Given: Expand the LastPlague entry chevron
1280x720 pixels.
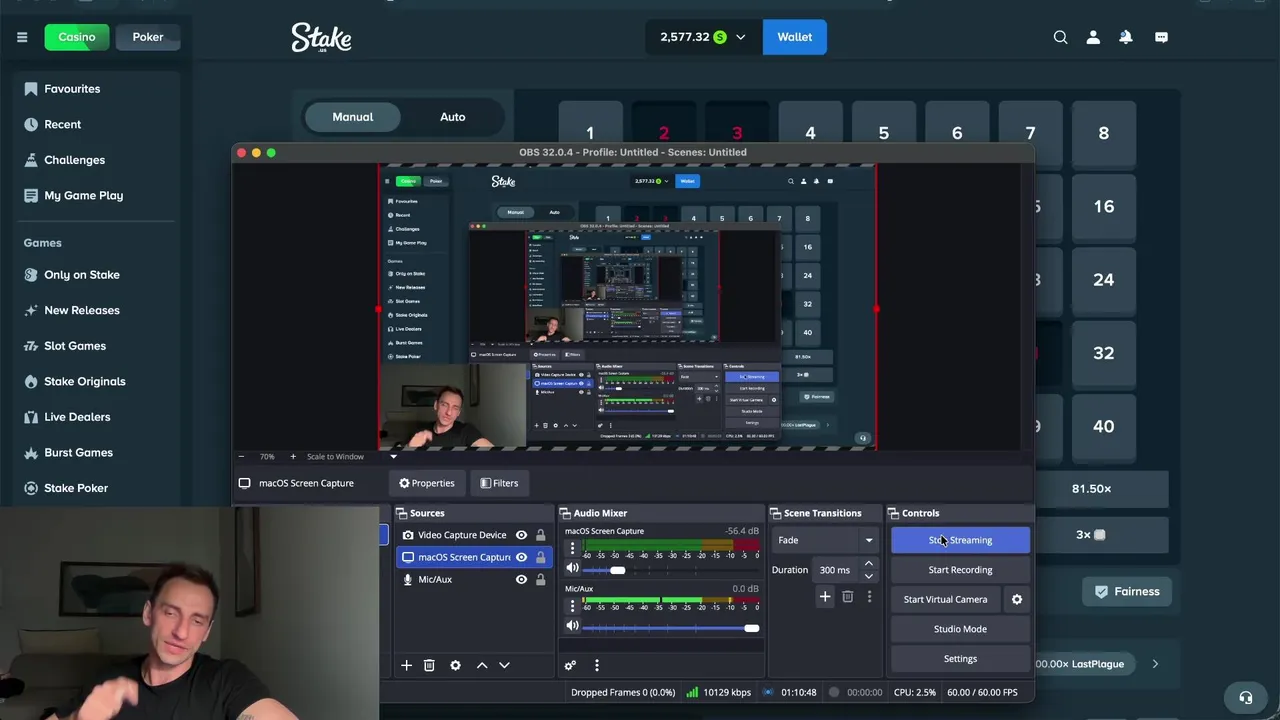Looking at the screenshot, I should tap(1155, 664).
